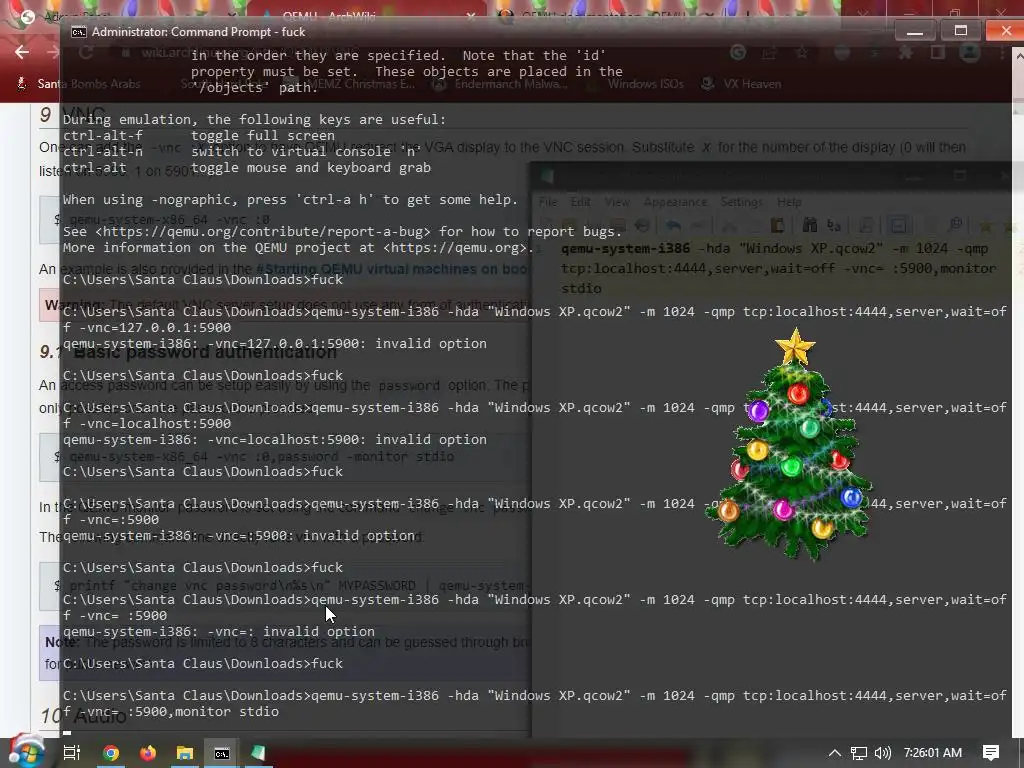
Task: Click the Undo arrow in editor toolbar
Action: 673,225
